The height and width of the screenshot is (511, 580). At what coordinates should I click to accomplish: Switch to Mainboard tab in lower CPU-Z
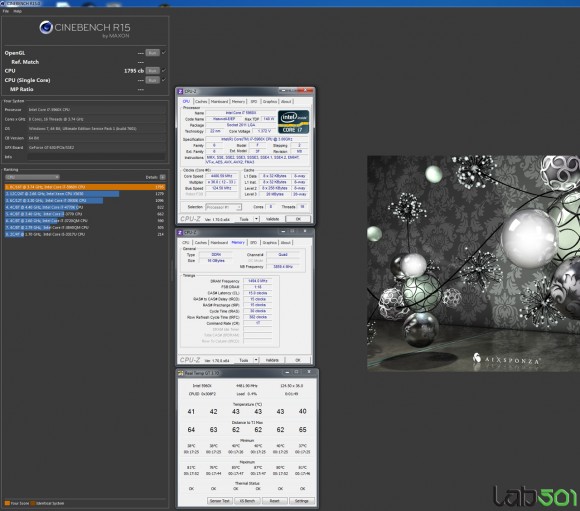coord(219,243)
